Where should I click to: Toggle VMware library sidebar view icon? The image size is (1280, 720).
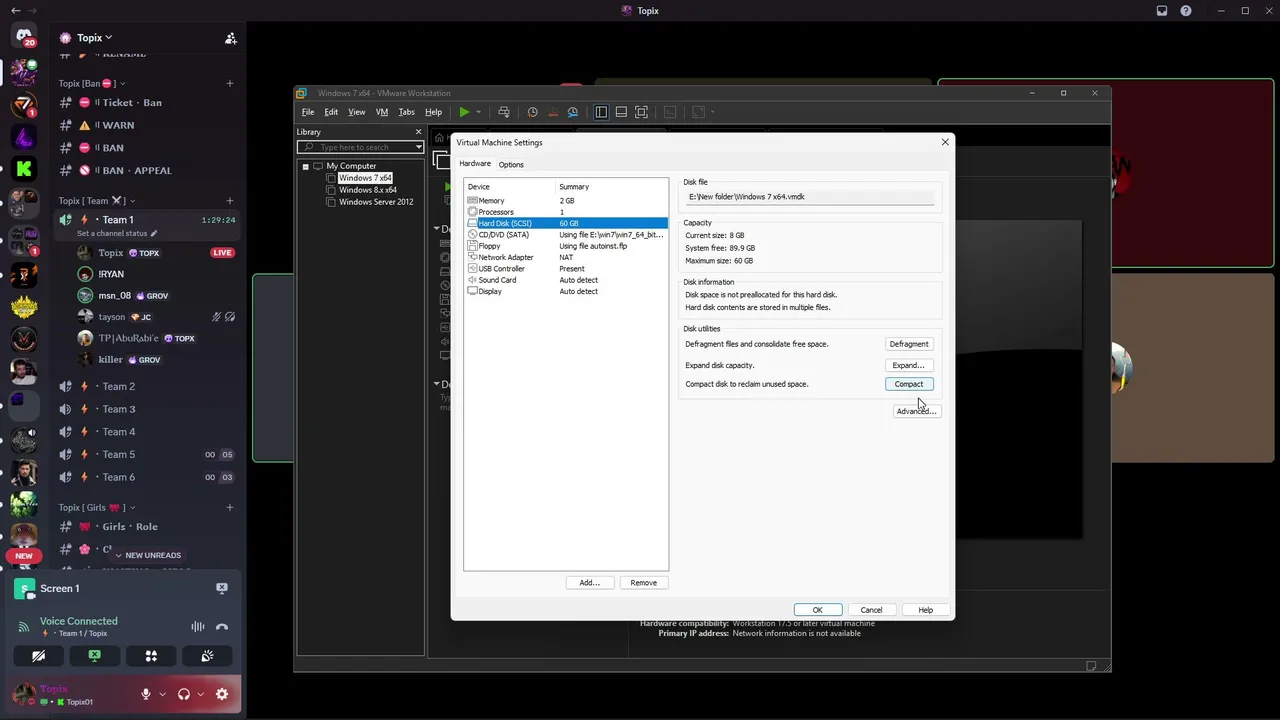coord(601,112)
